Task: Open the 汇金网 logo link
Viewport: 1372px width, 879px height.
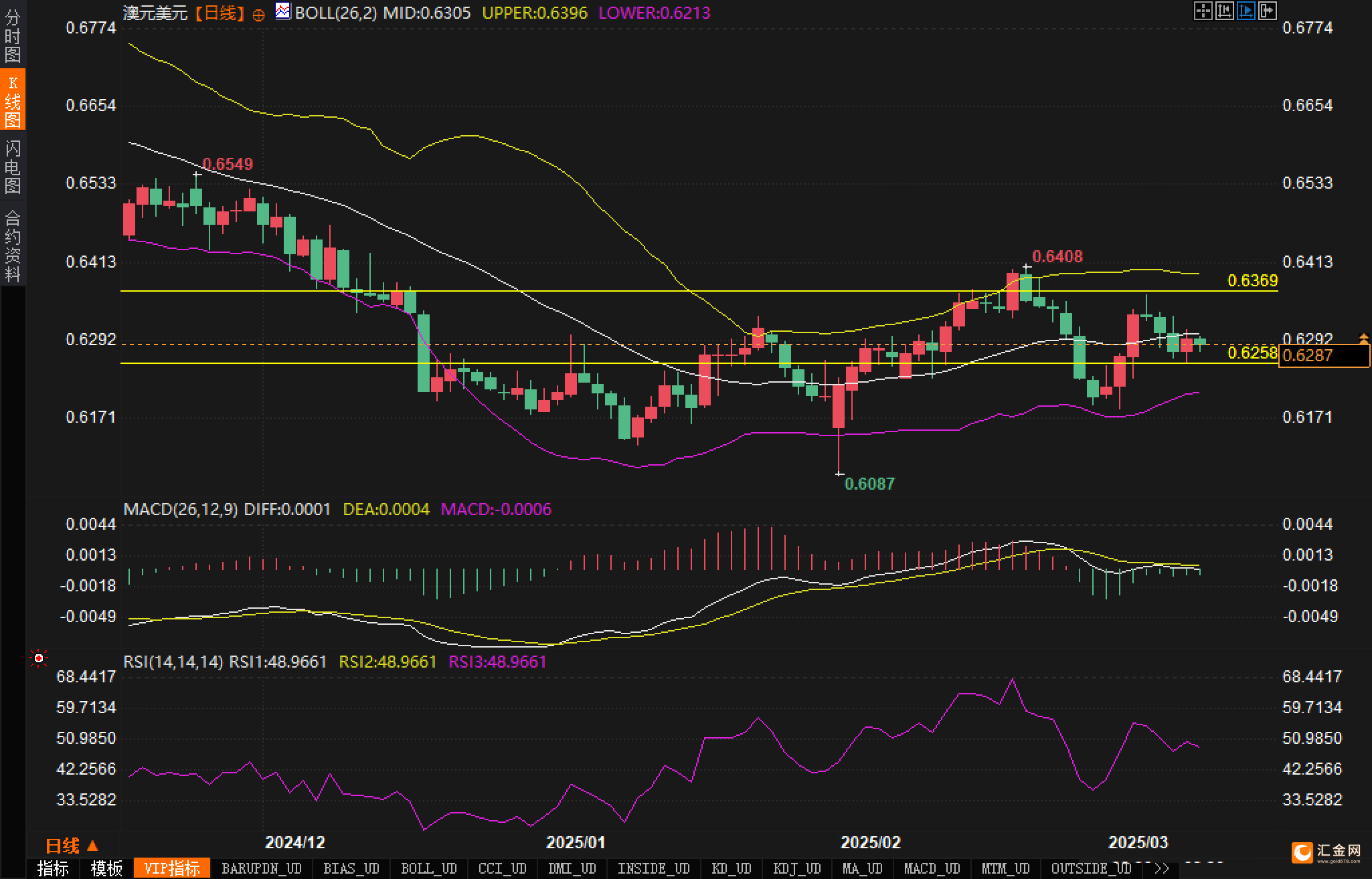Action: [x=1327, y=852]
